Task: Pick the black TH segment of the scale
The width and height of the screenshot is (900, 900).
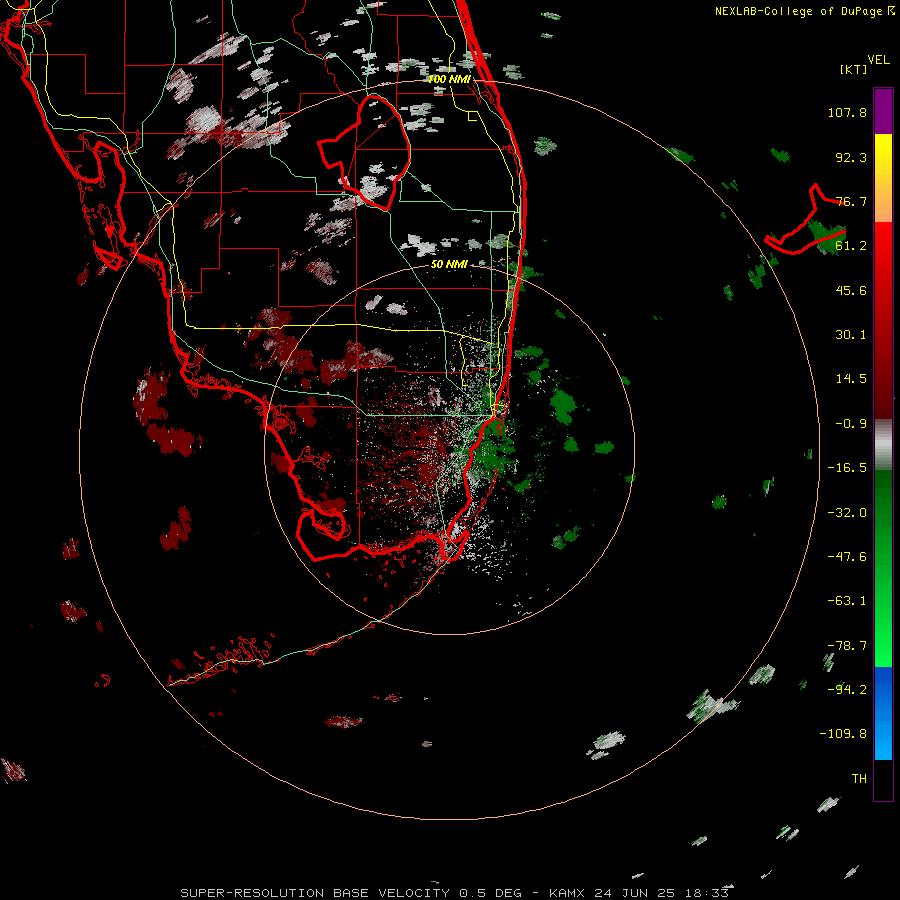Action: click(883, 779)
